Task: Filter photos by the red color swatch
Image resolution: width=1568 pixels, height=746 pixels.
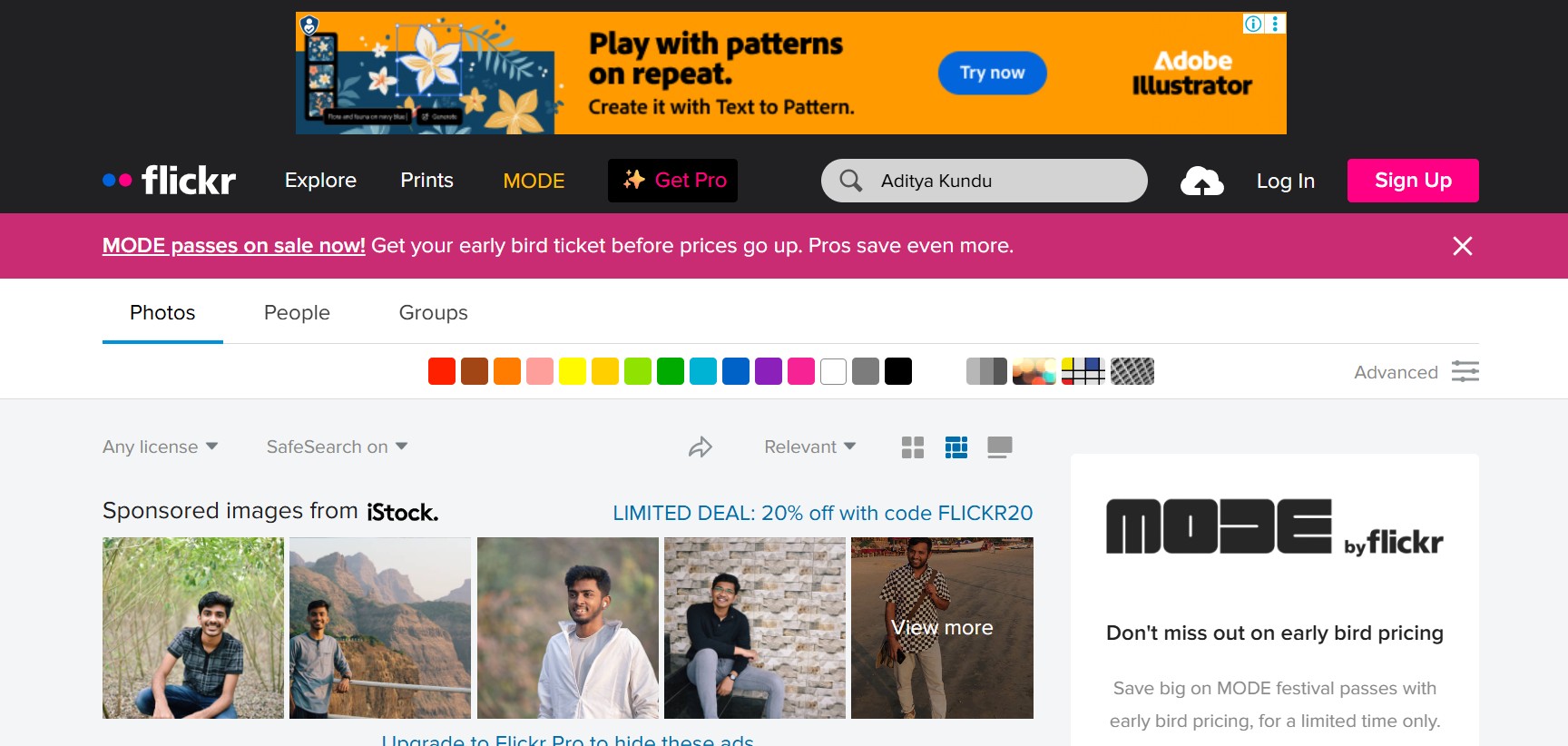Action: point(442,371)
